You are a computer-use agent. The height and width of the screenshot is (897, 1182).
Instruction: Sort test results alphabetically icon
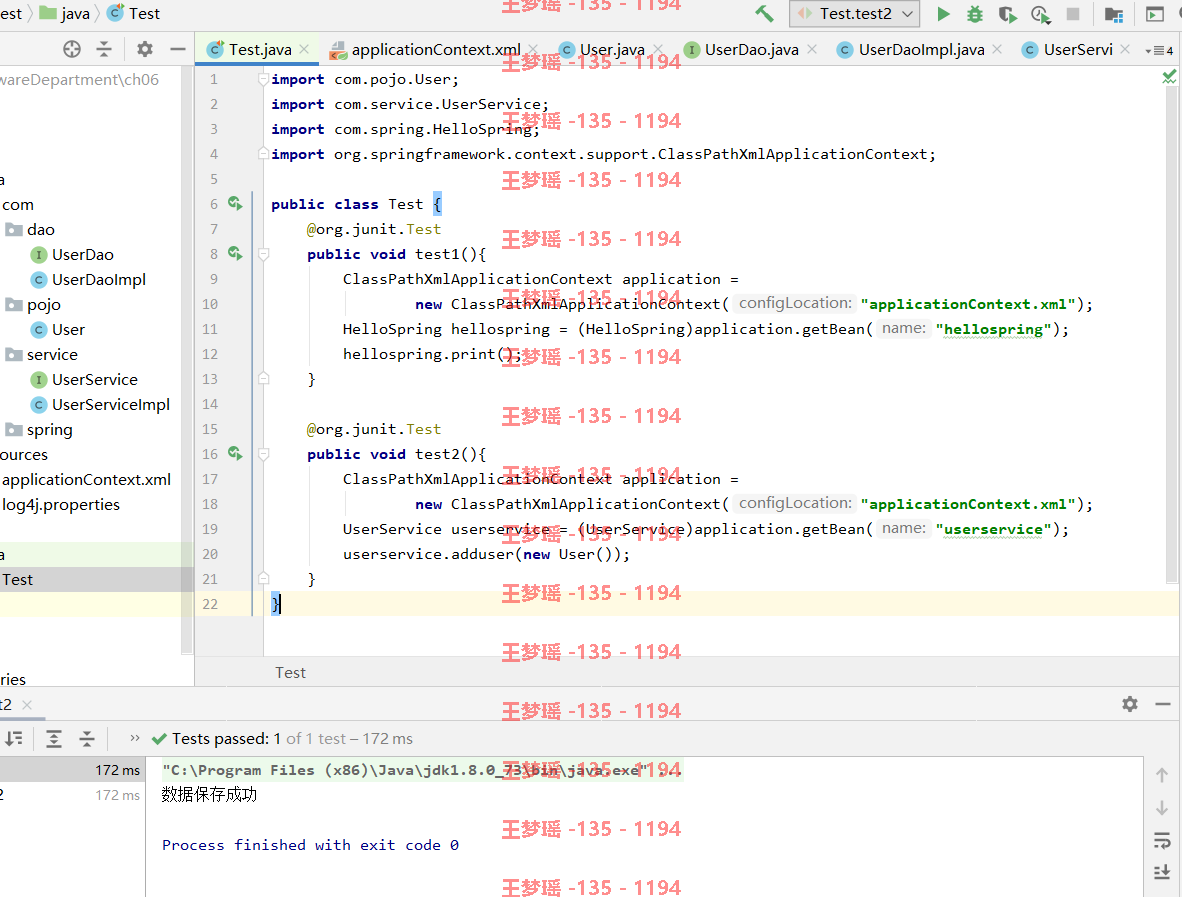point(14,739)
